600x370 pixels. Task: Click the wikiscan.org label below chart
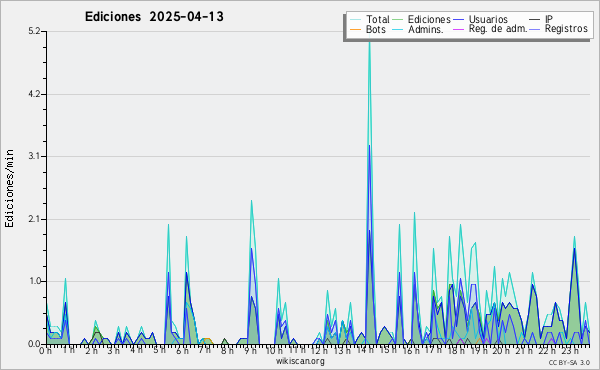[300, 361]
